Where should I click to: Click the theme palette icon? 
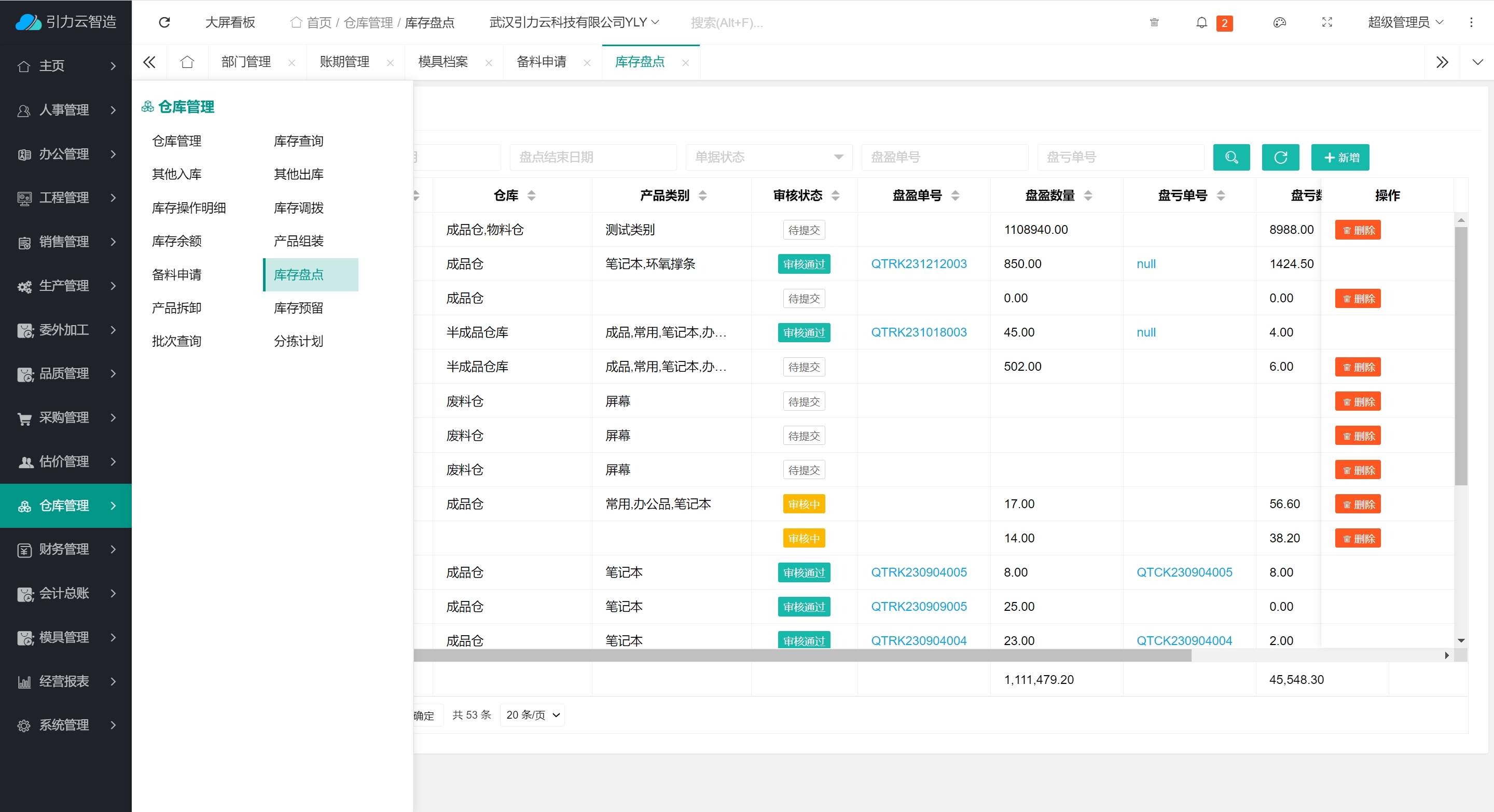1279,23
